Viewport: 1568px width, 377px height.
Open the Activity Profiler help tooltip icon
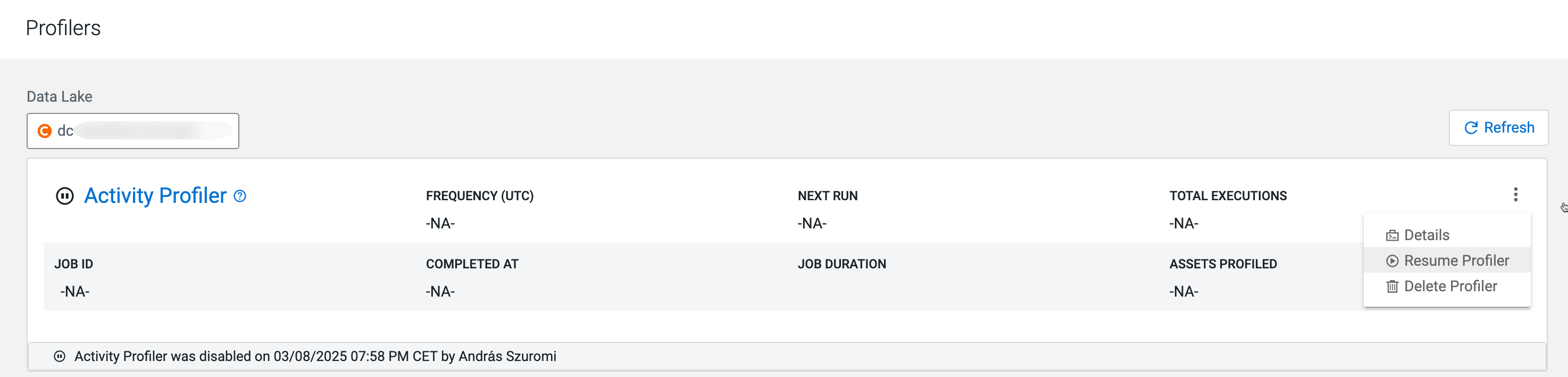coord(240,196)
